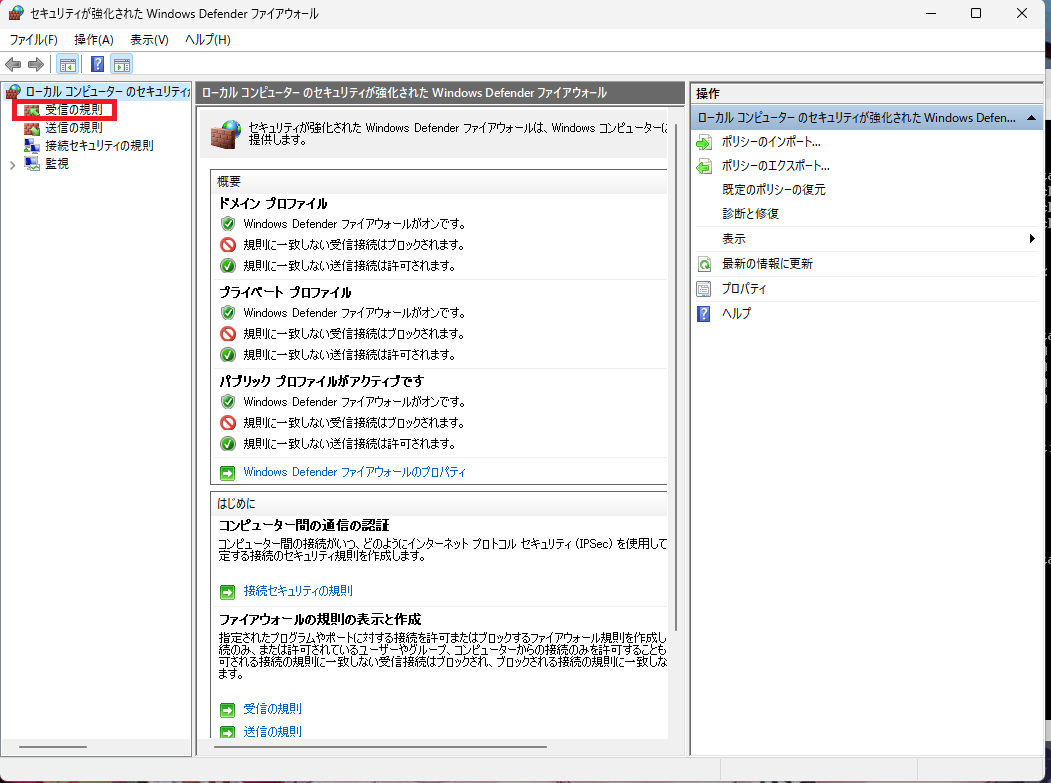The height and width of the screenshot is (783, 1051).
Task: Click the 操作 pane title
Action: pos(708,94)
